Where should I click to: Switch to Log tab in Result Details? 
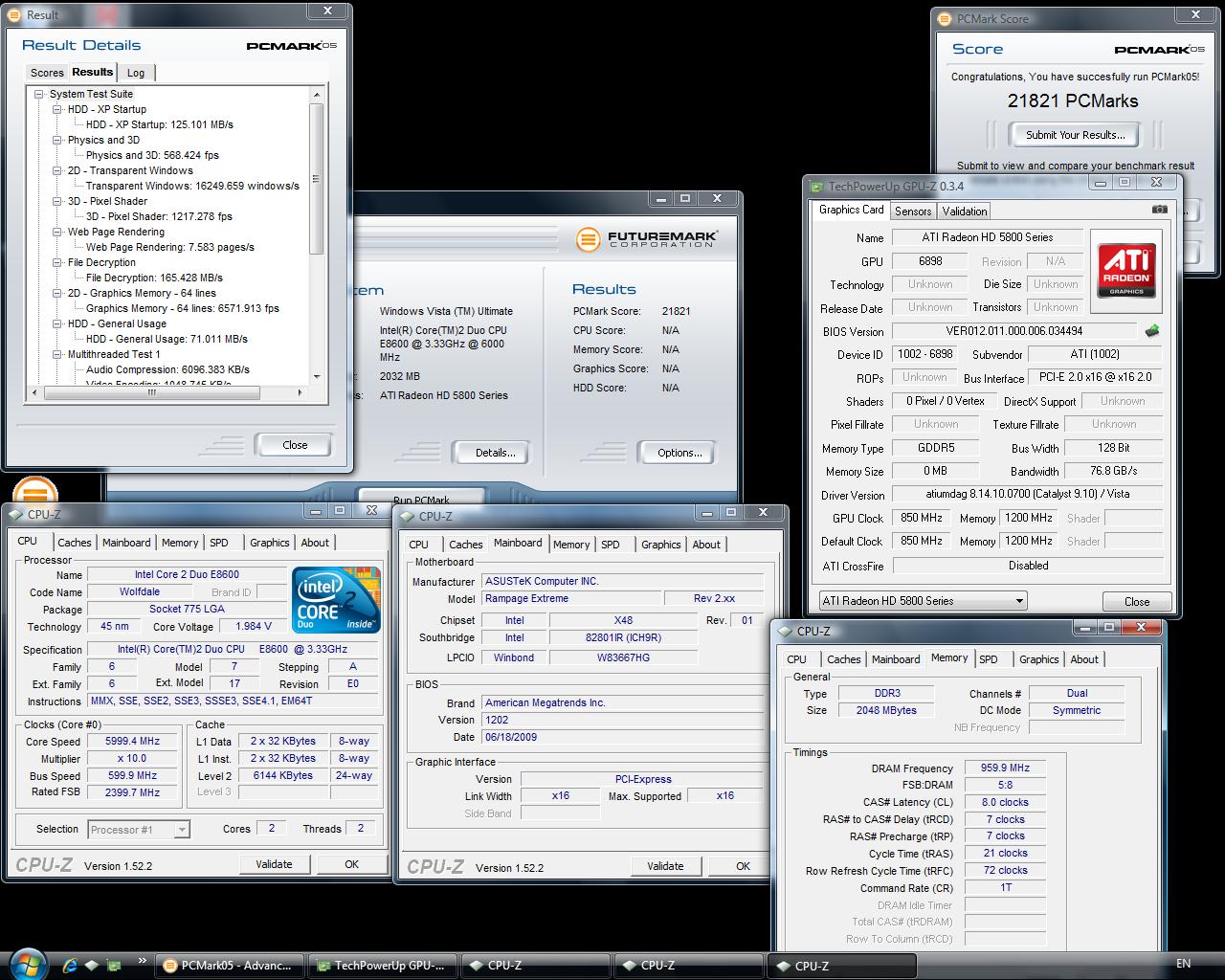[136, 73]
